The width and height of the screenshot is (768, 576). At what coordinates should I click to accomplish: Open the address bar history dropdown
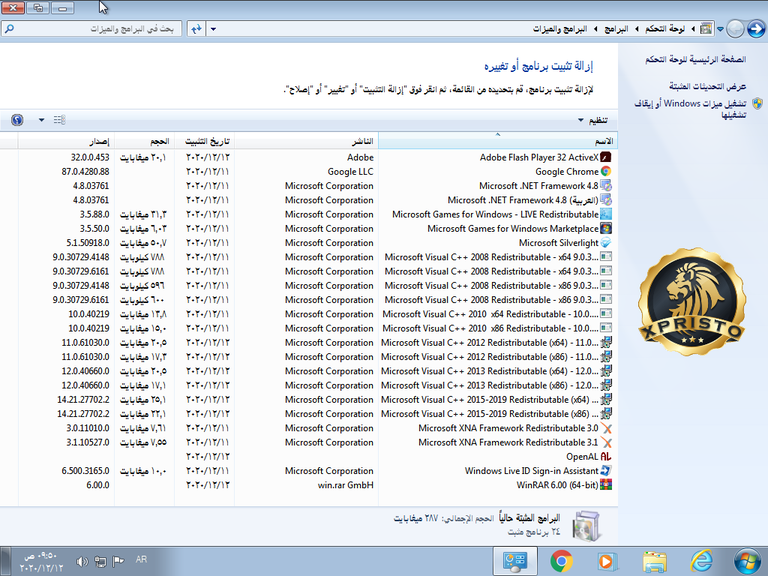click(213, 29)
